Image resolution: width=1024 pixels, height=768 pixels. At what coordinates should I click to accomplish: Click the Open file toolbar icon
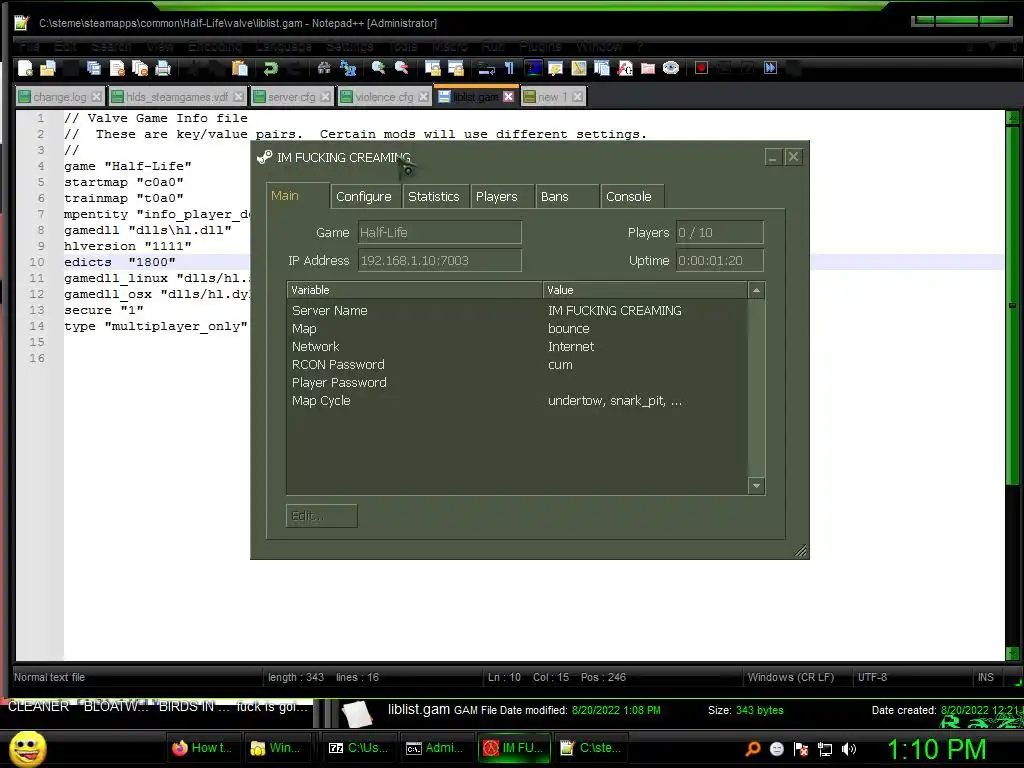pos(48,68)
